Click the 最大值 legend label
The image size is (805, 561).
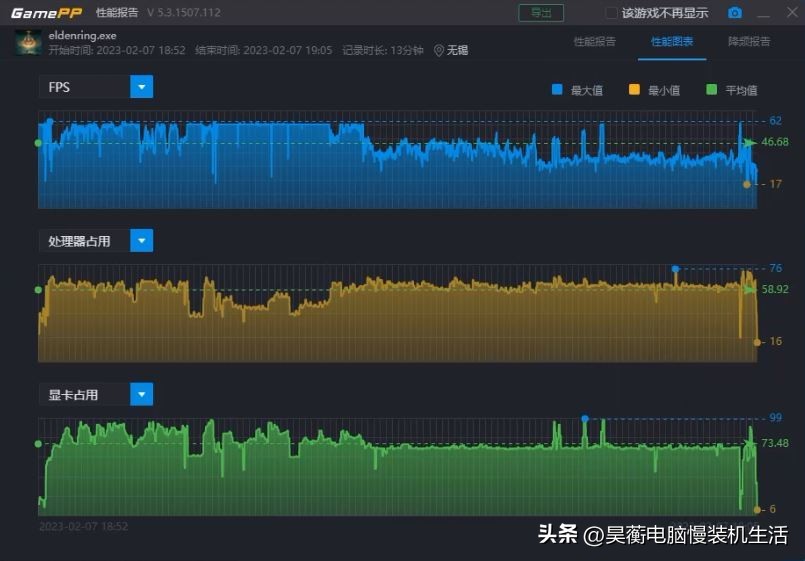pyautogui.click(x=587, y=90)
